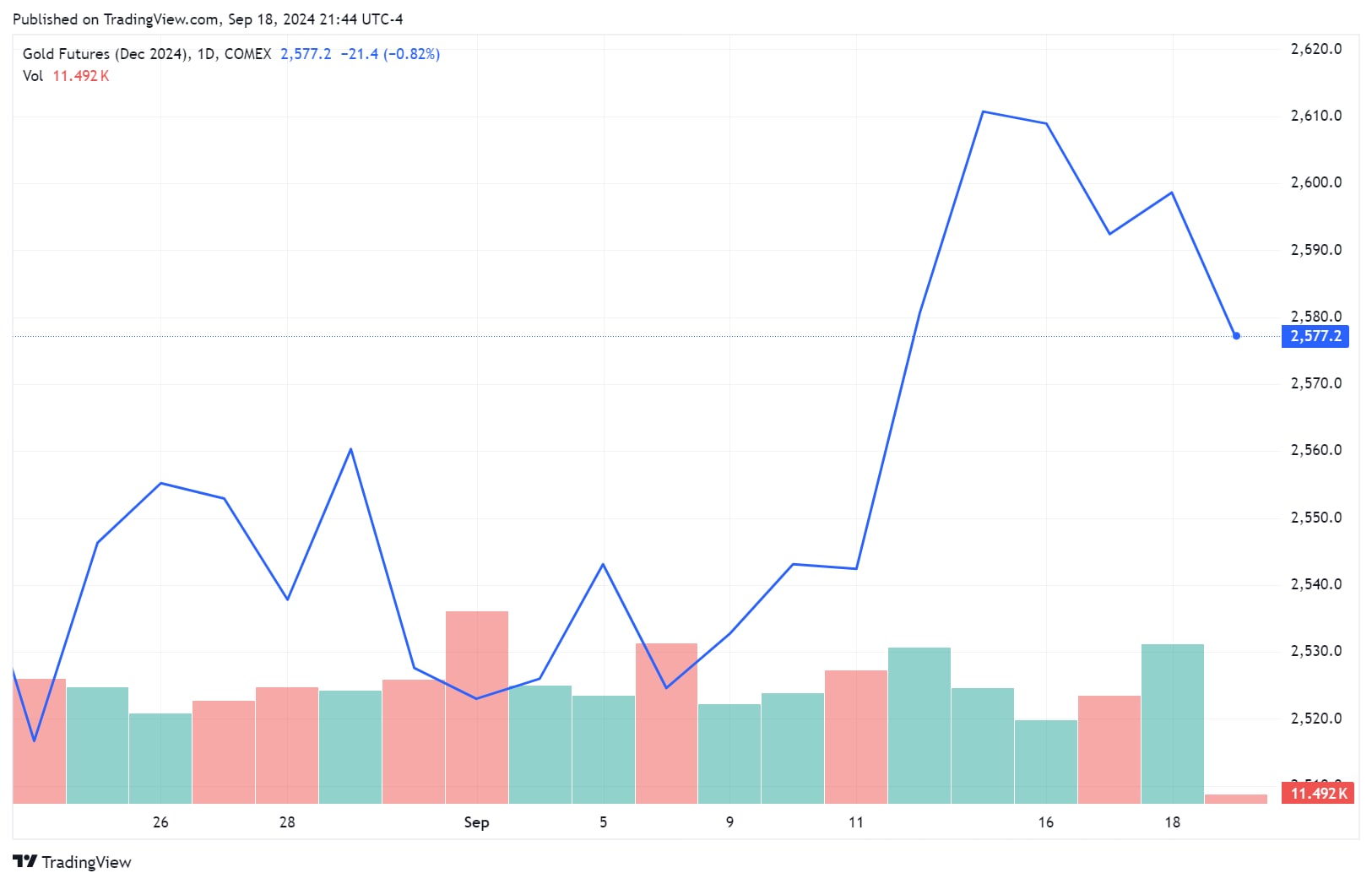Click the Published on TradingView.com header text
This screenshot has width=1372, height=884.
pos(208,19)
